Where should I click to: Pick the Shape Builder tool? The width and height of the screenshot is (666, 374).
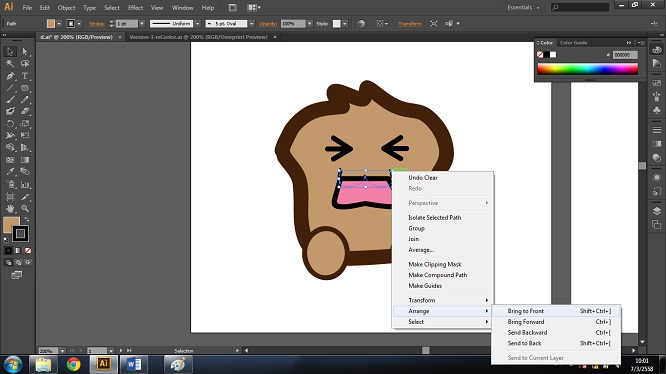click(x=10, y=148)
